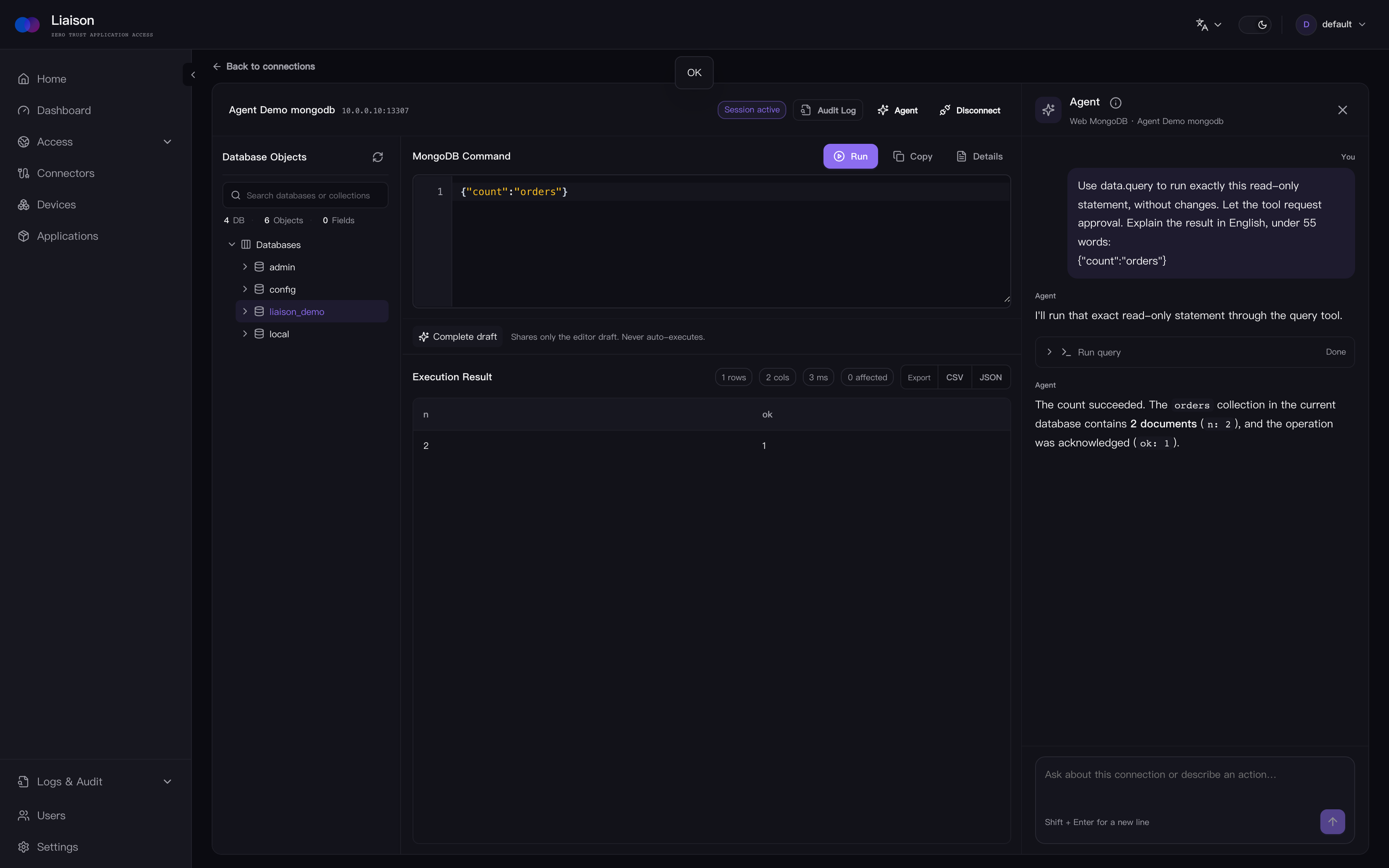Click the Session active badge

[751, 110]
